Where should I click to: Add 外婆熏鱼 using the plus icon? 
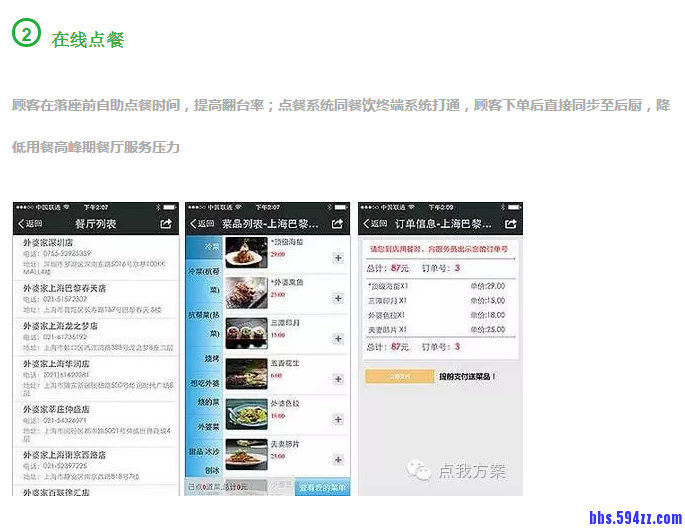(x=337, y=297)
